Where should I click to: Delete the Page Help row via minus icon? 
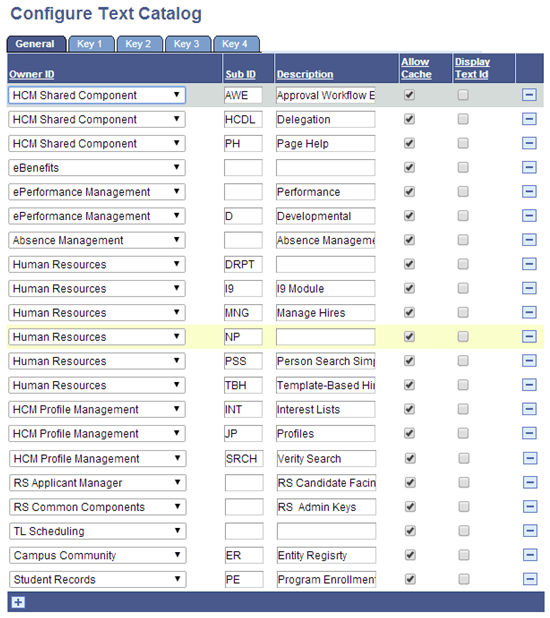(529, 143)
